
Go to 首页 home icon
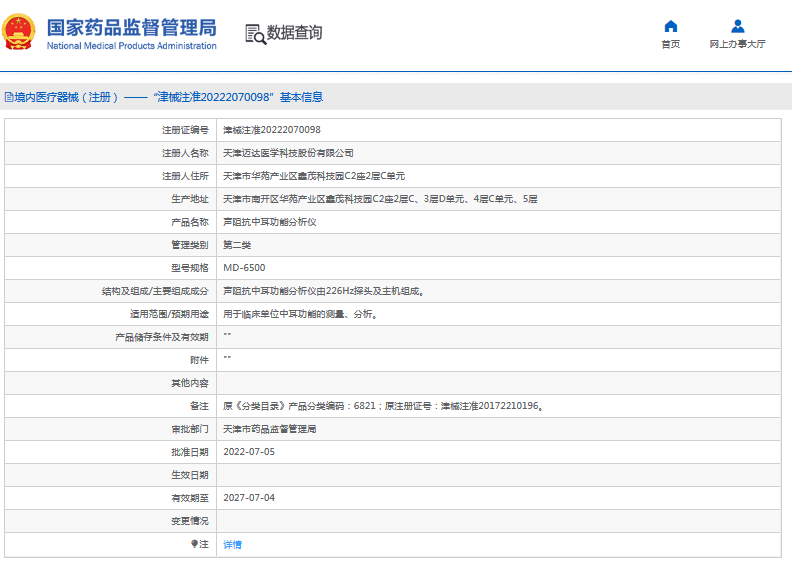coord(671,26)
